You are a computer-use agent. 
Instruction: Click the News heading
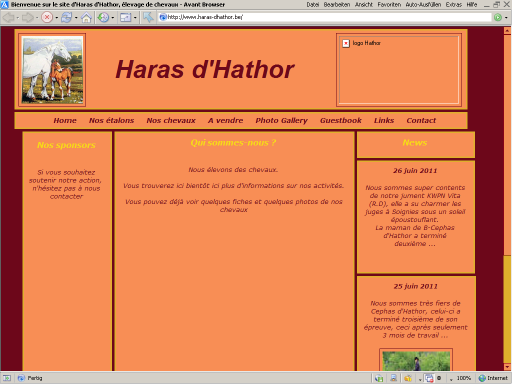pyautogui.click(x=415, y=143)
